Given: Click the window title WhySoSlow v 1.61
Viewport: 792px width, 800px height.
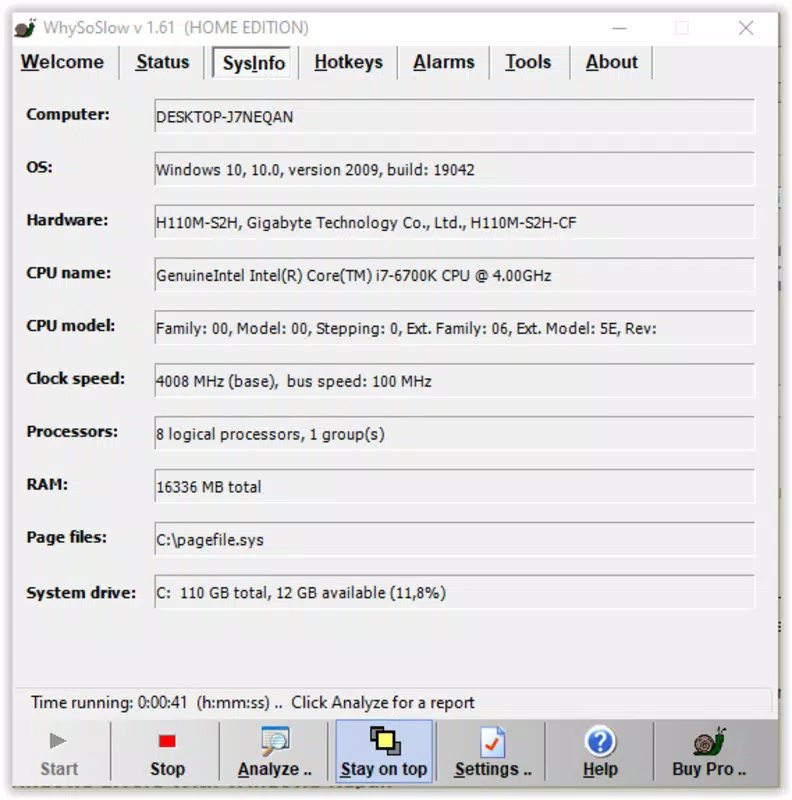Looking at the screenshot, I should pyautogui.click(x=176, y=28).
